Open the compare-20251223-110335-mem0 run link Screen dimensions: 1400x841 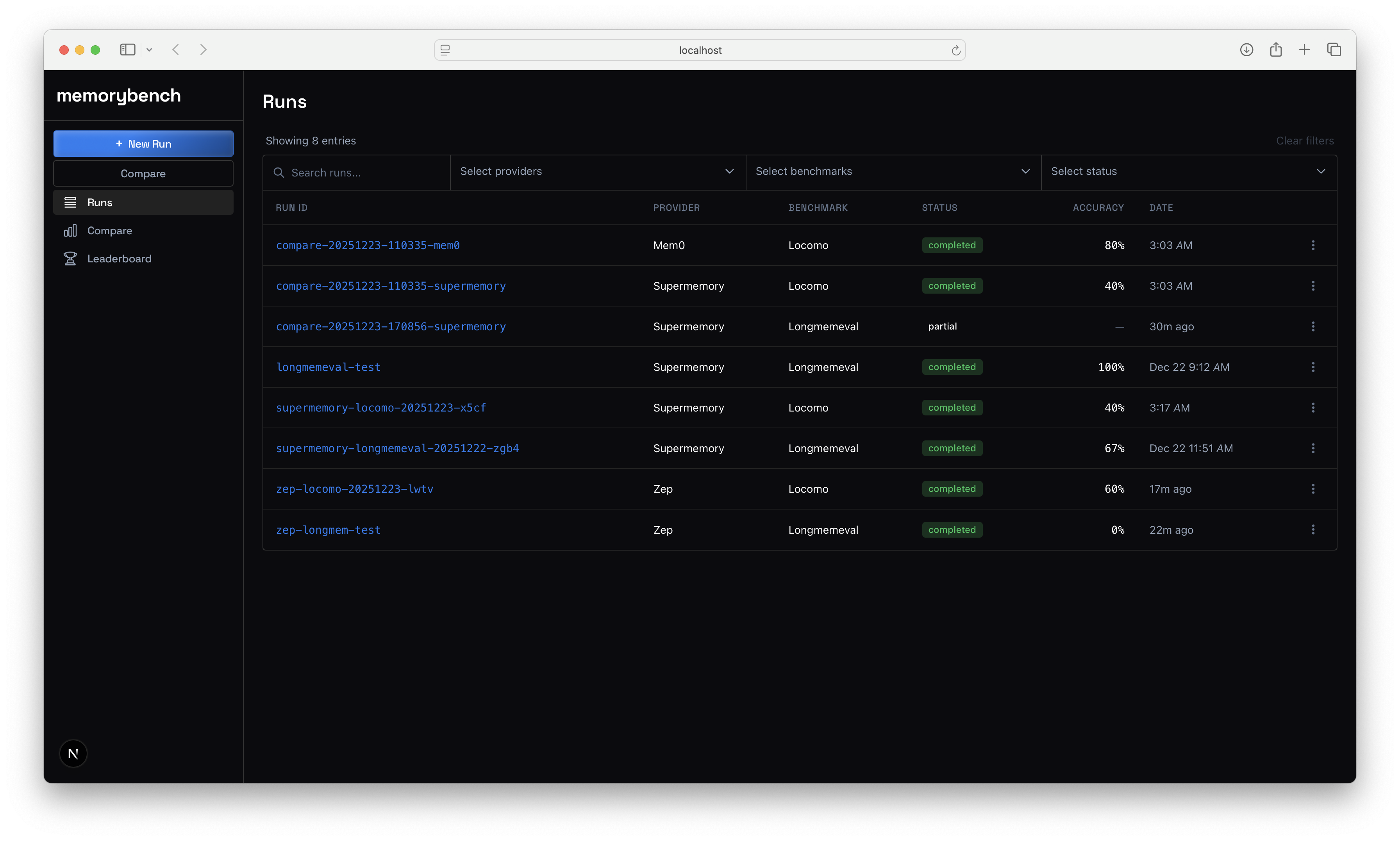[x=368, y=245]
